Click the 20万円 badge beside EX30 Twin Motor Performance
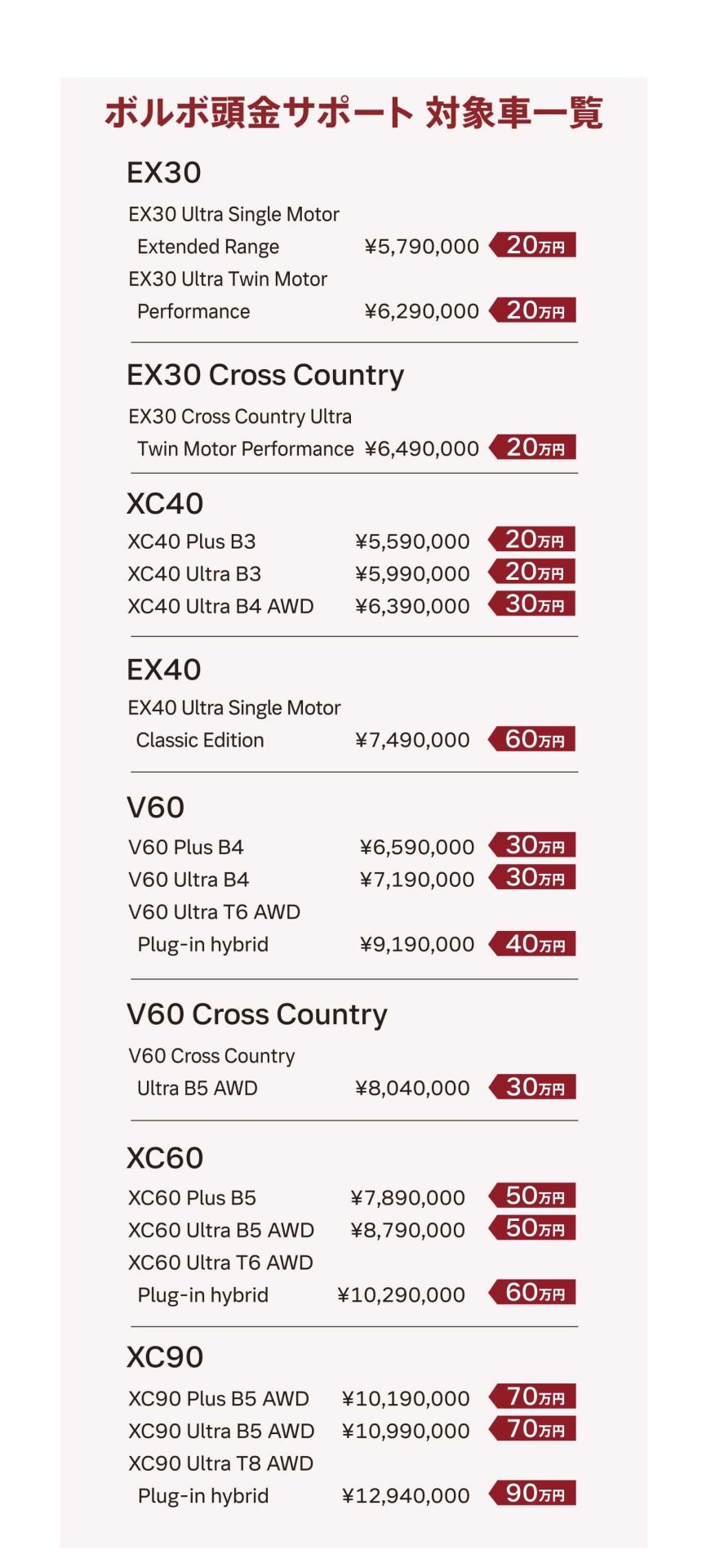The image size is (702, 1568). tap(532, 310)
